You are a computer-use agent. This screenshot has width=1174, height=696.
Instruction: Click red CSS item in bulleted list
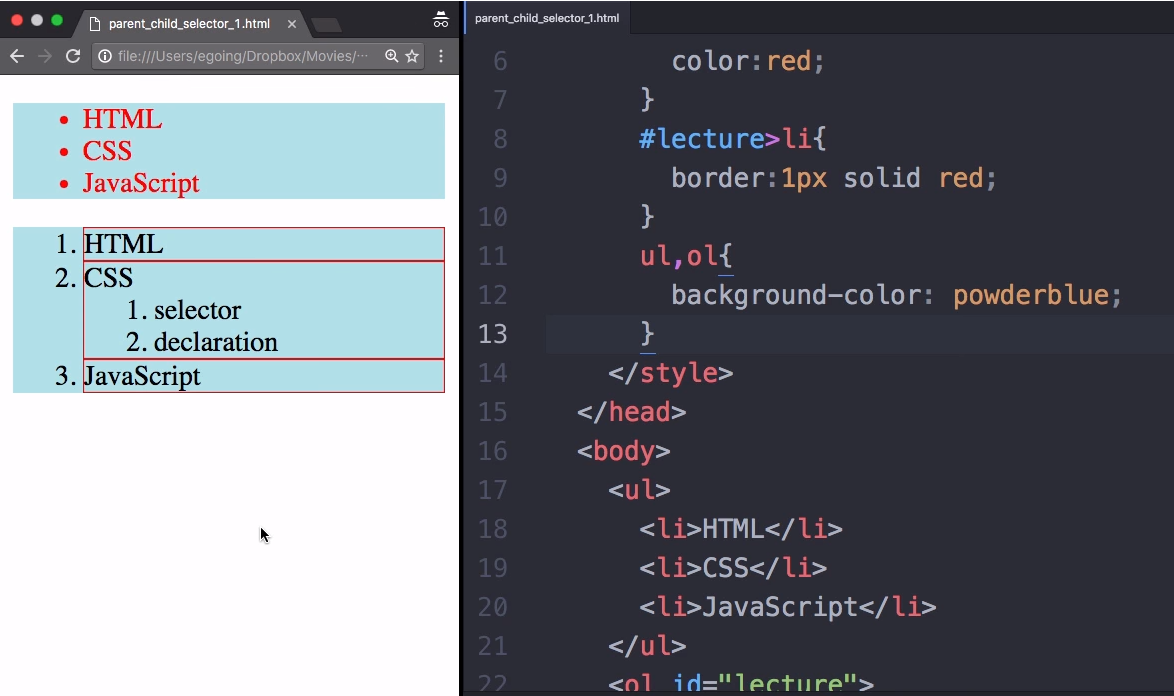(x=107, y=151)
